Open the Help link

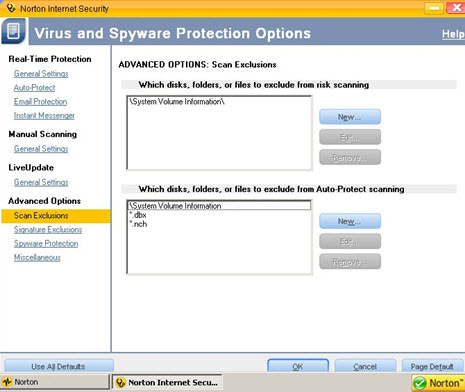[x=453, y=34]
